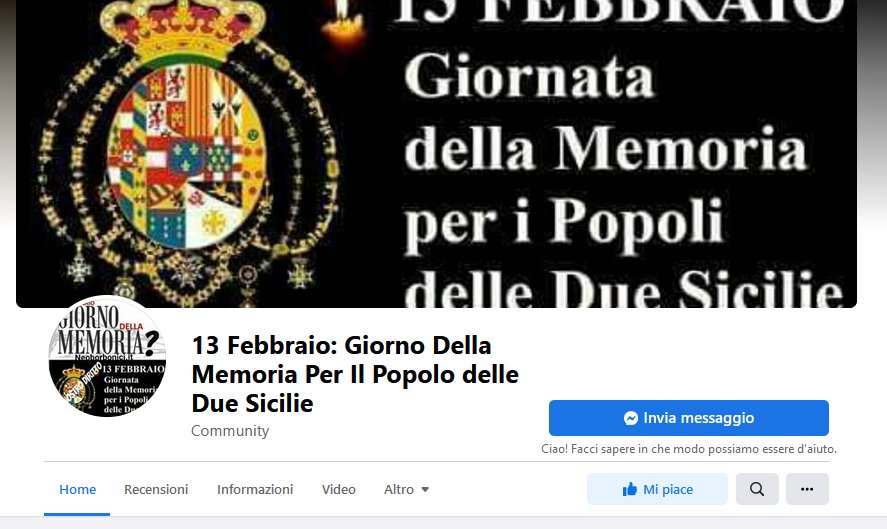This screenshot has height=529, width=887.
Task: Open the Informazioni tab
Action: (255, 489)
